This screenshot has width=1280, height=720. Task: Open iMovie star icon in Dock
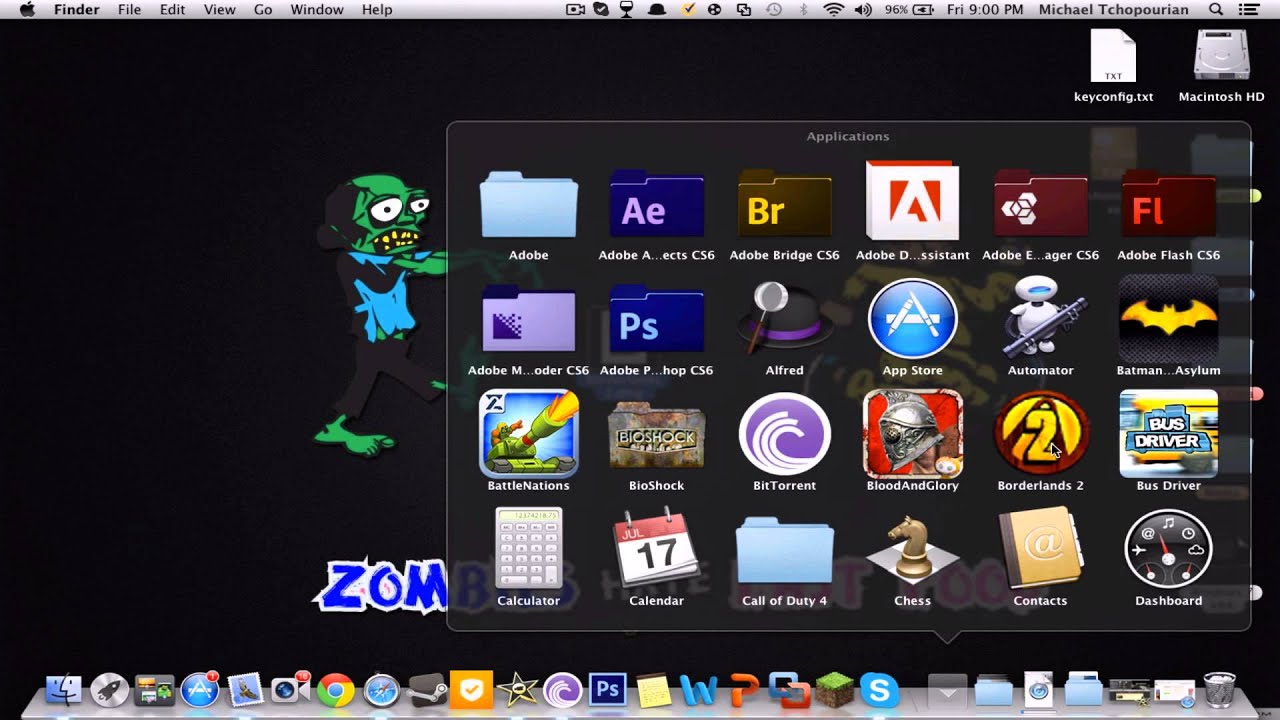coord(517,690)
